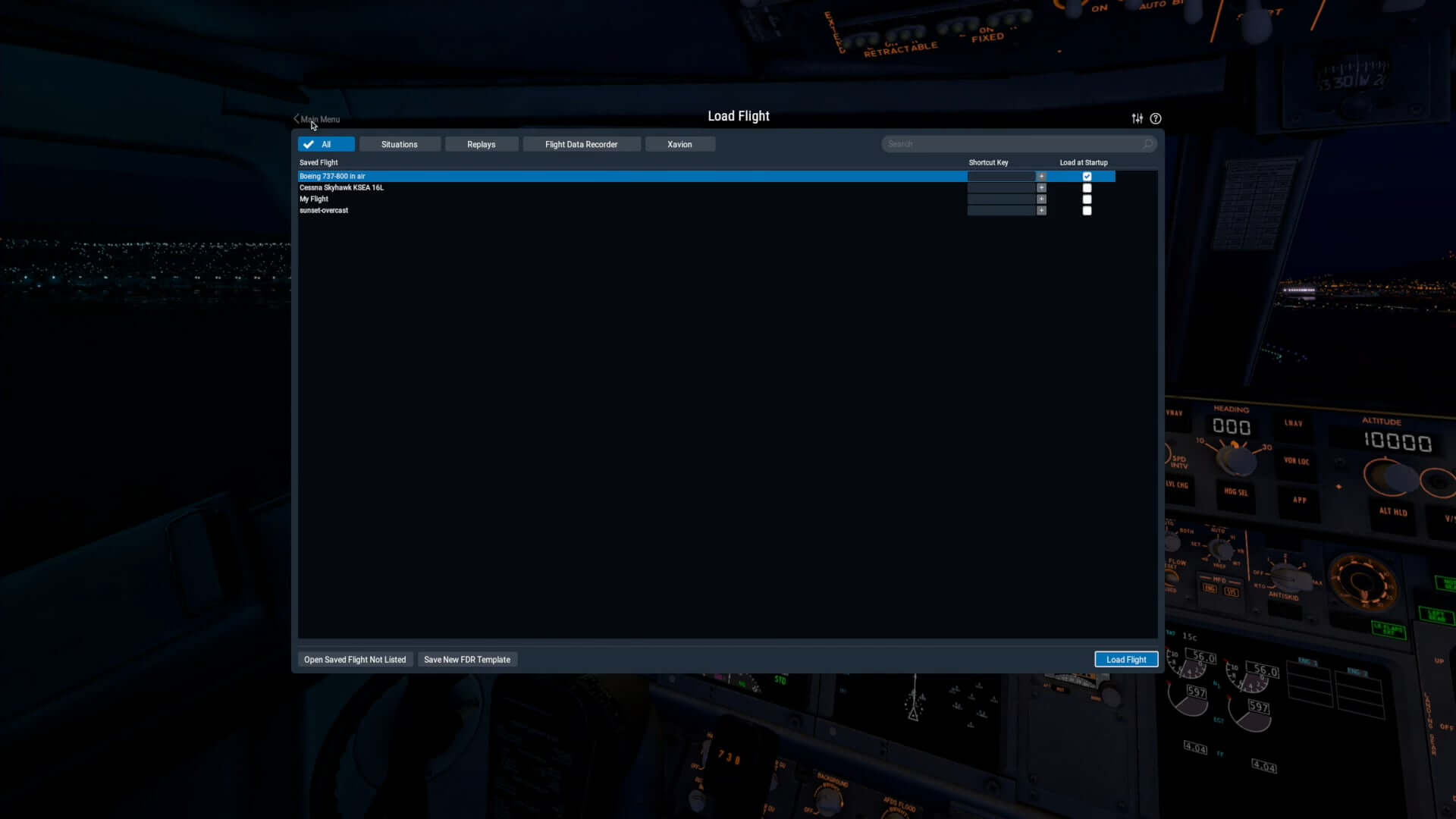Click the search input field

pyautogui.click(x=1016, y=143)
